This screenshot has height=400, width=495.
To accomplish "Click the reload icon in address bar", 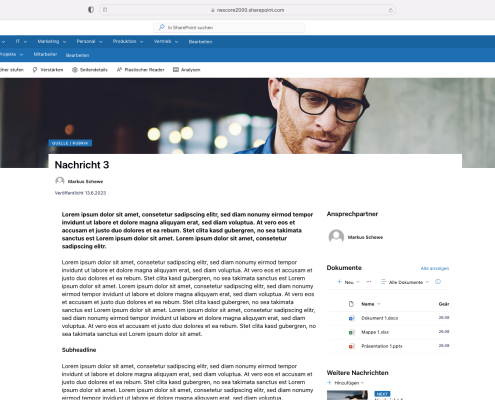I will 390,10.
